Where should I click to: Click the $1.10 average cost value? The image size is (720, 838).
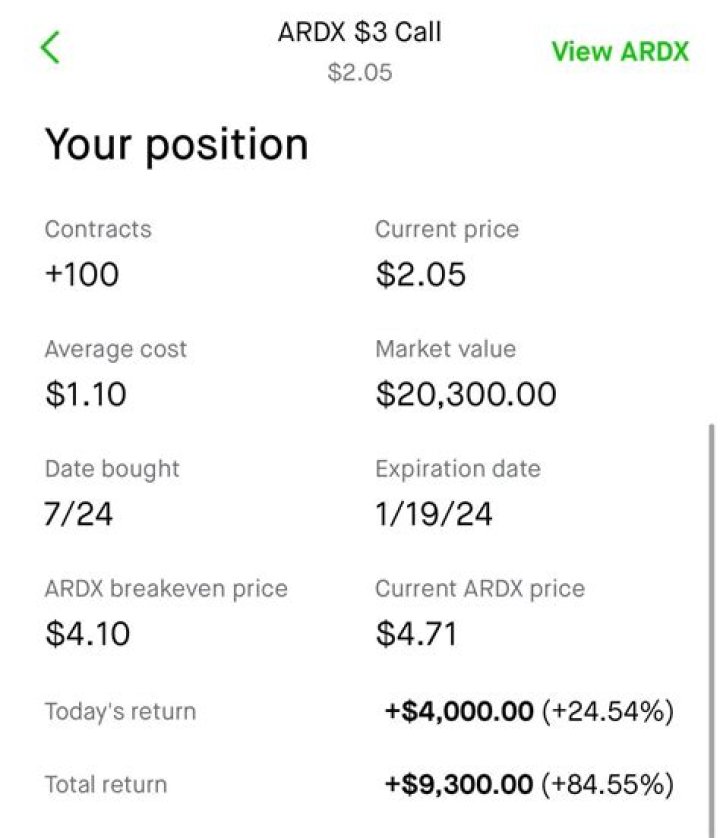pyautogui.click(x=86, y=394)
